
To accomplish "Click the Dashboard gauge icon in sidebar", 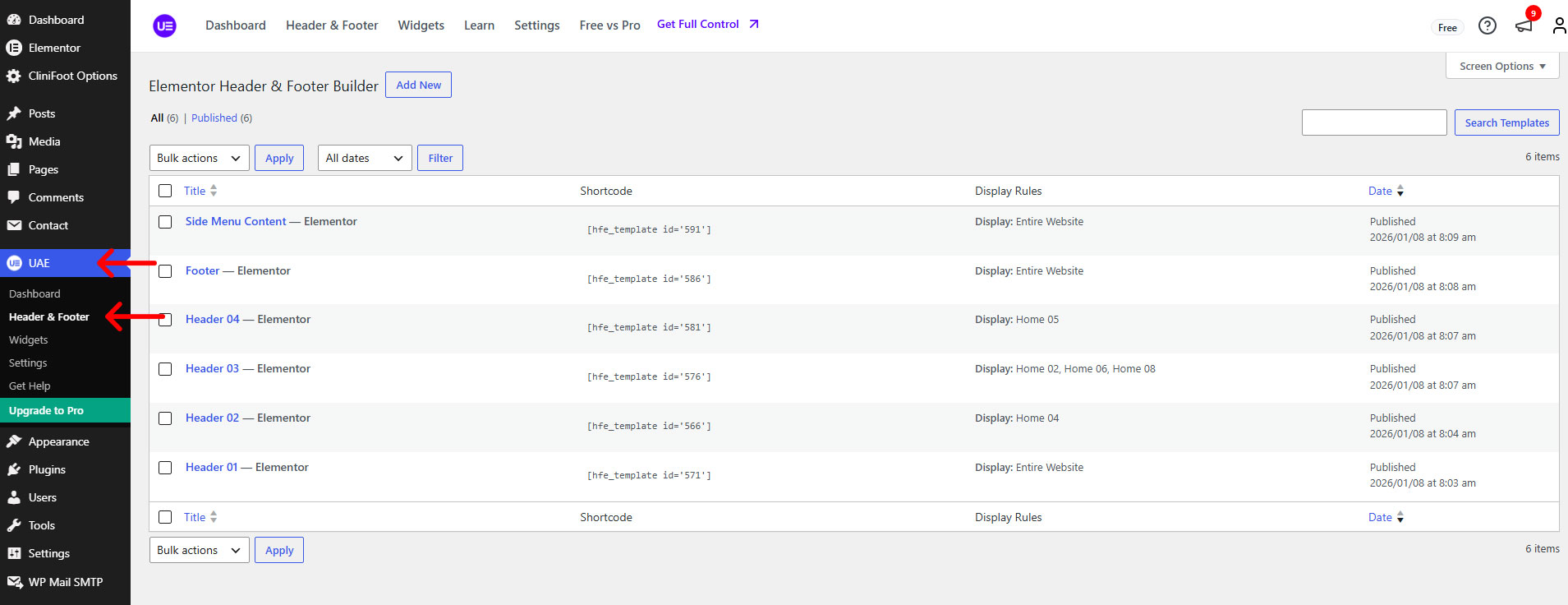I will tap(14, 20).
